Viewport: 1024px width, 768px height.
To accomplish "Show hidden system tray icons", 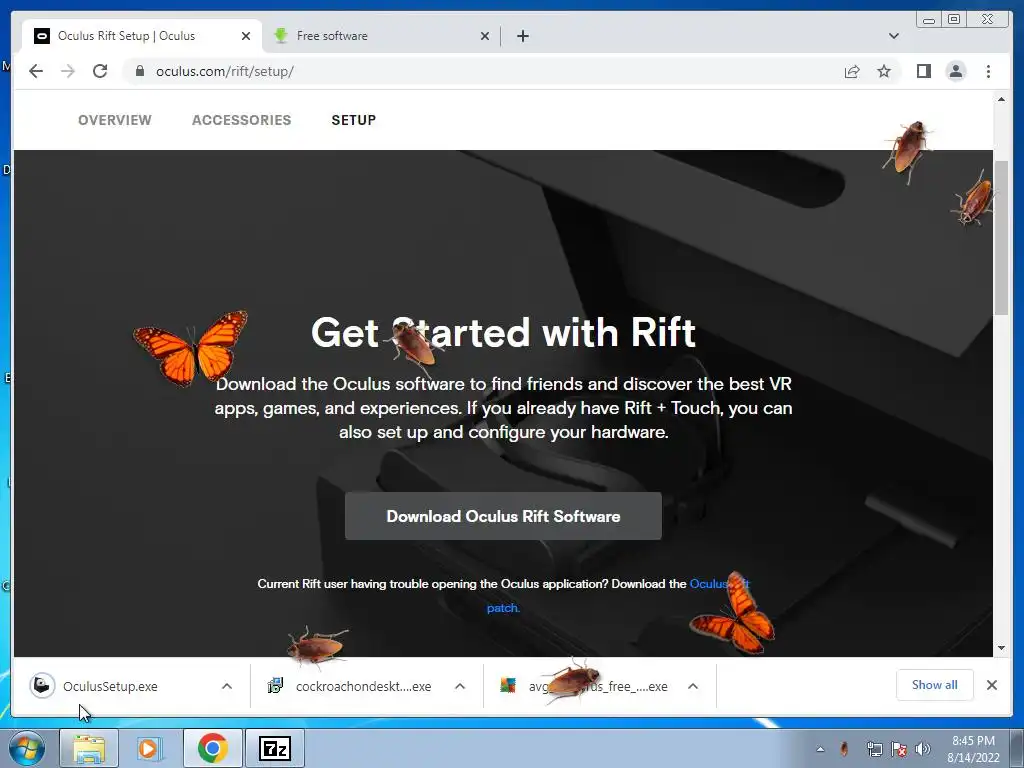I will (x=820, y=749).
